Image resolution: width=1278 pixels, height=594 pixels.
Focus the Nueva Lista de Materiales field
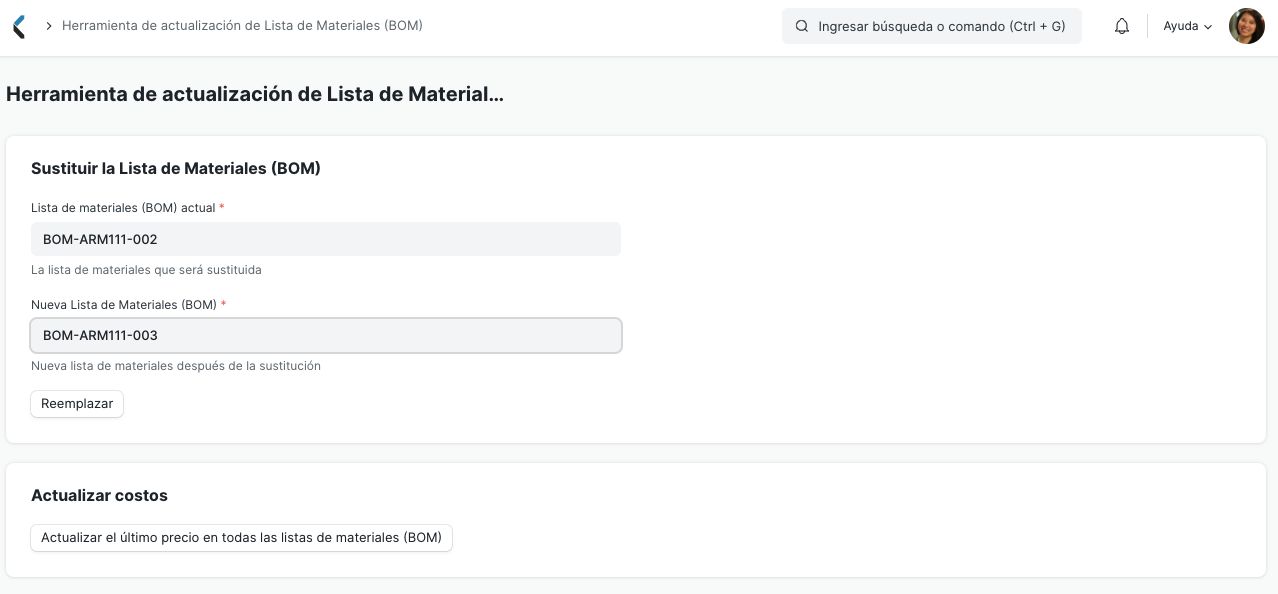tap(326, 335)
